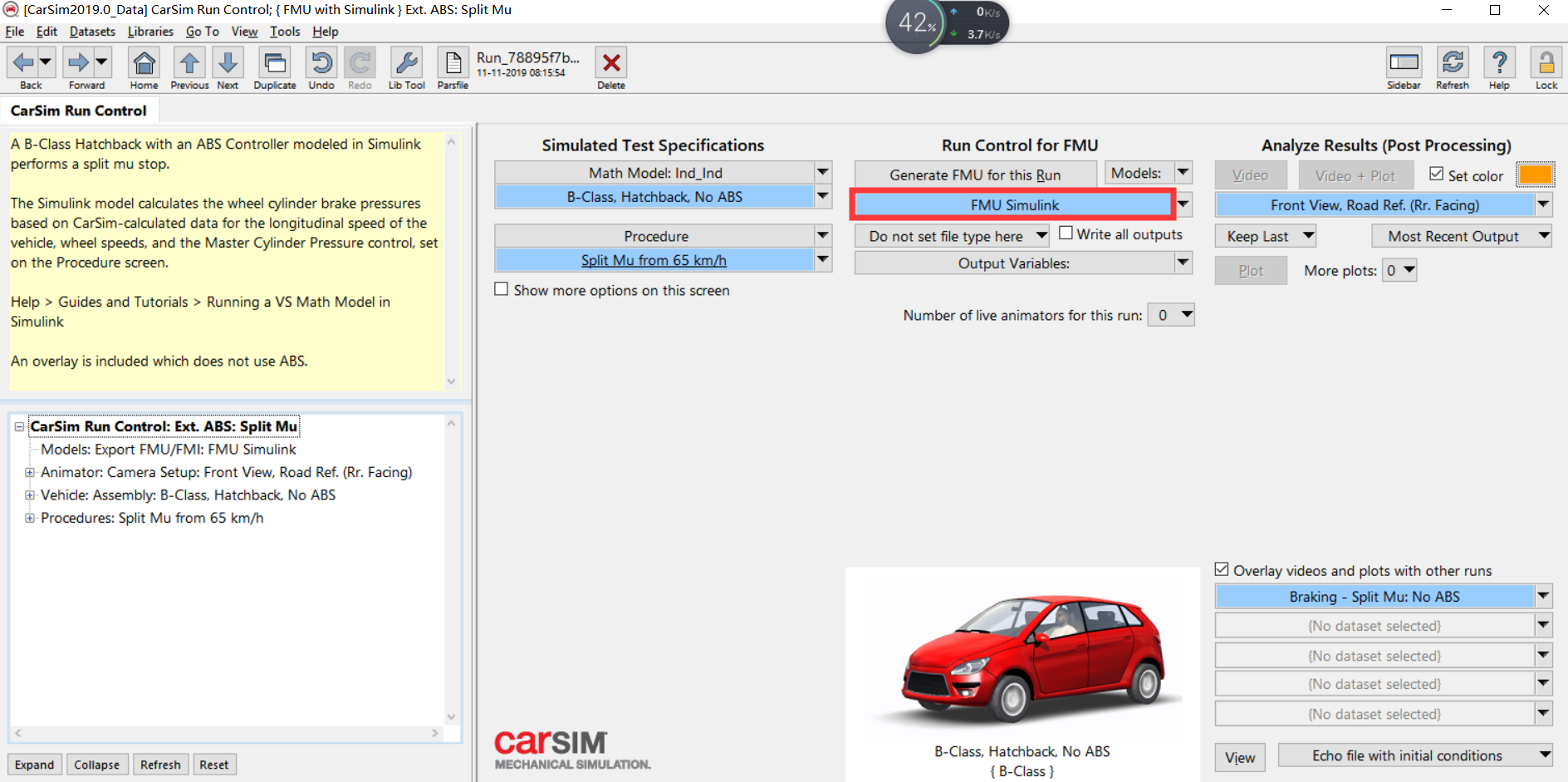Open the View menu
The width and height of the screenshot is (1568, 782).
(244, 32)
